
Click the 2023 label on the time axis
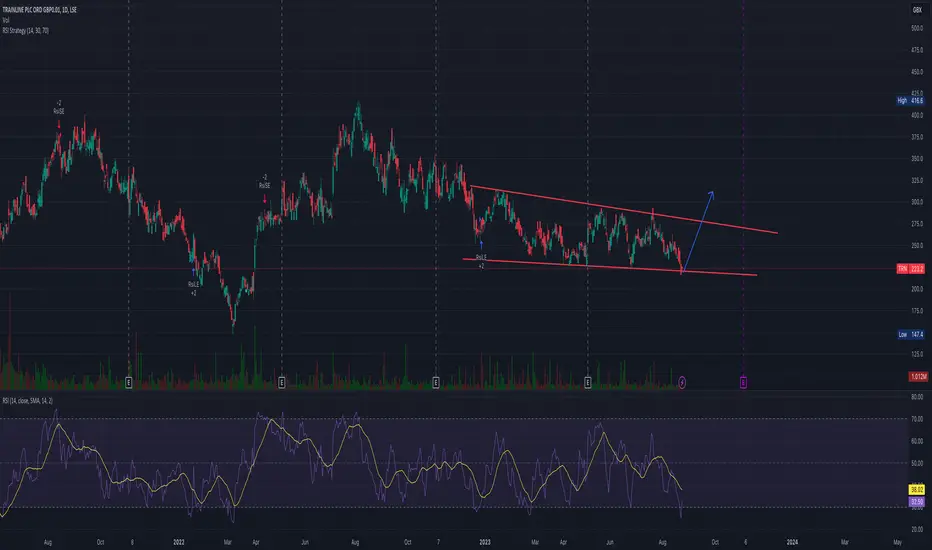pyautogui.click(x=485, y=542)
